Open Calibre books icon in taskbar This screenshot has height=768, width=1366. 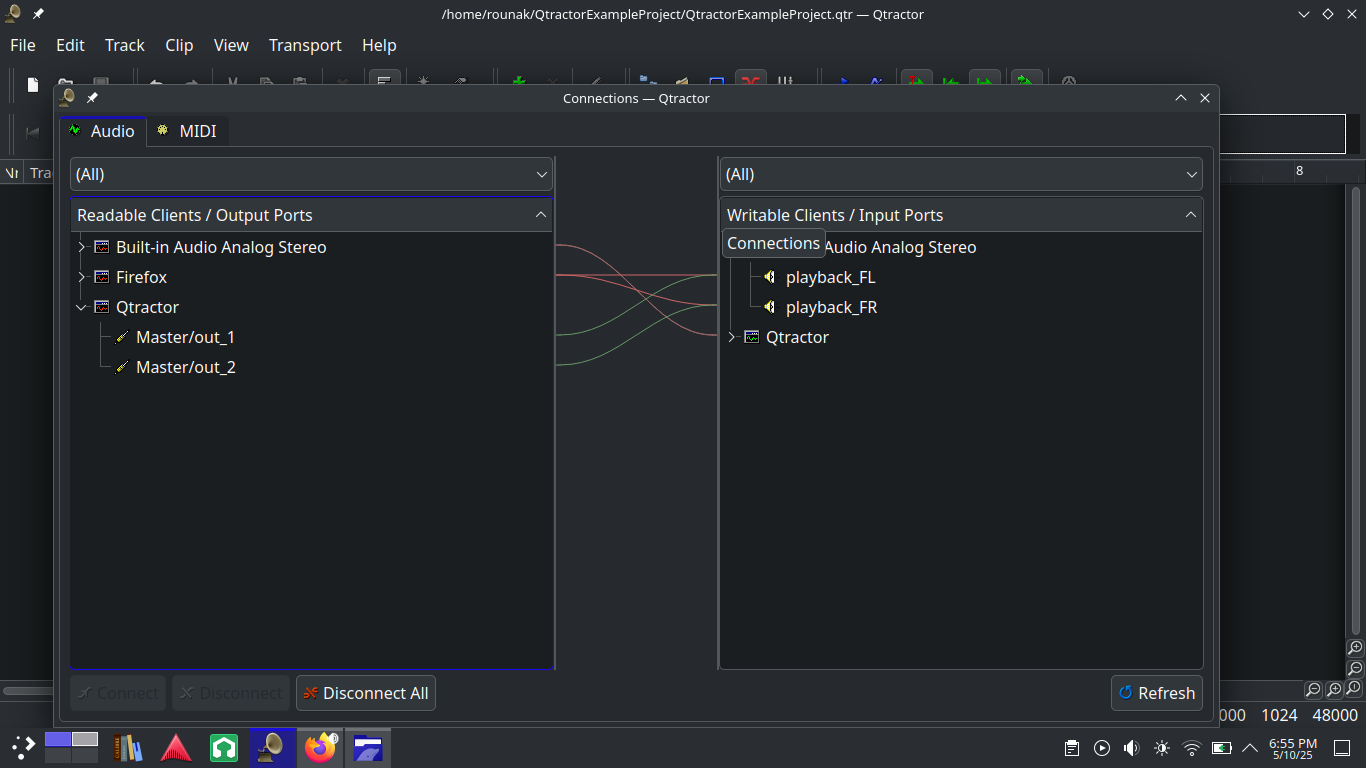click(128, 747)
